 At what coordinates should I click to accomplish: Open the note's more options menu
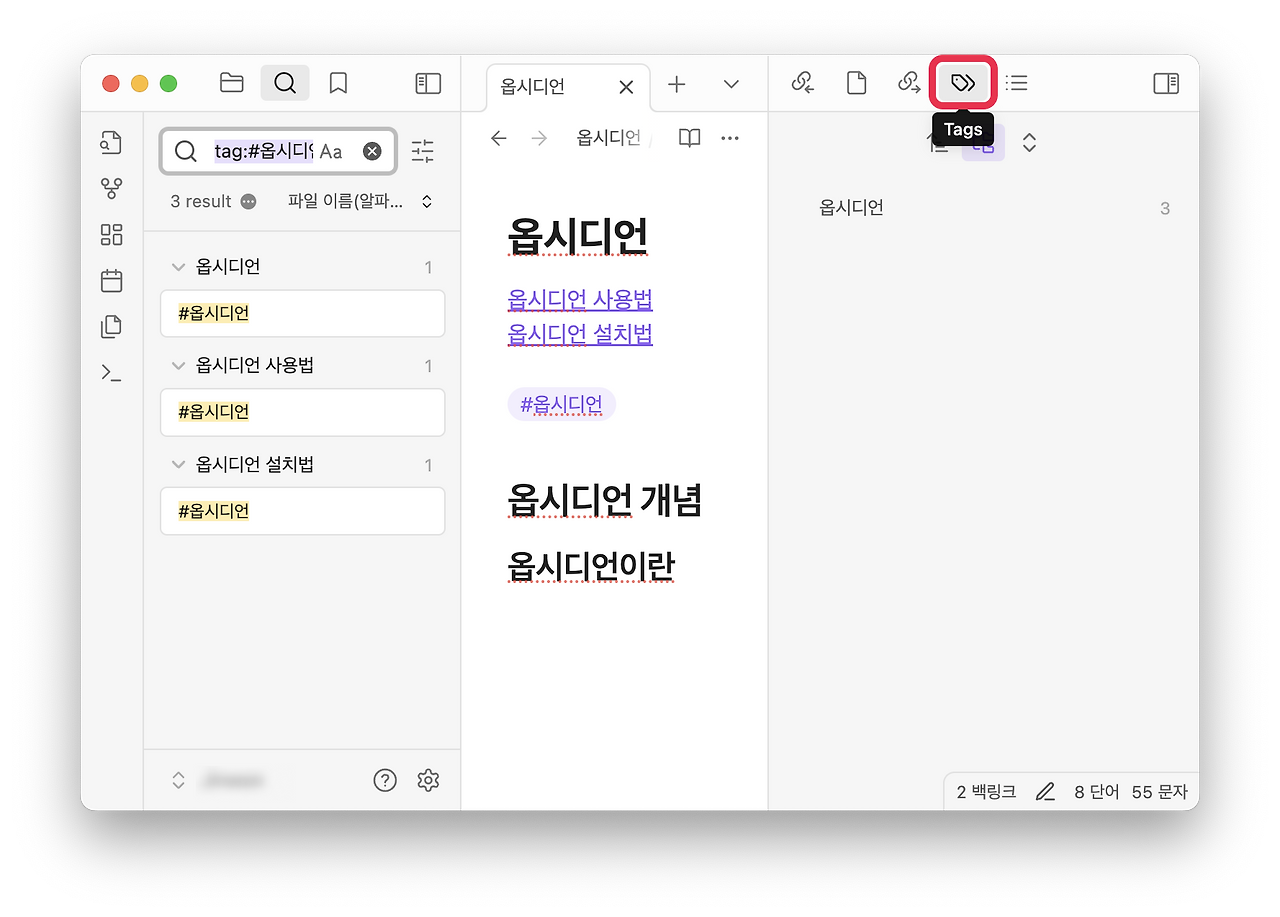[730, 138]
